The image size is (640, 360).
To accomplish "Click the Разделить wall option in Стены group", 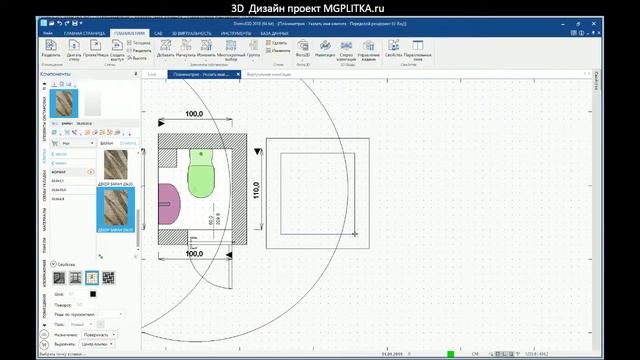I will click(139, 51).
